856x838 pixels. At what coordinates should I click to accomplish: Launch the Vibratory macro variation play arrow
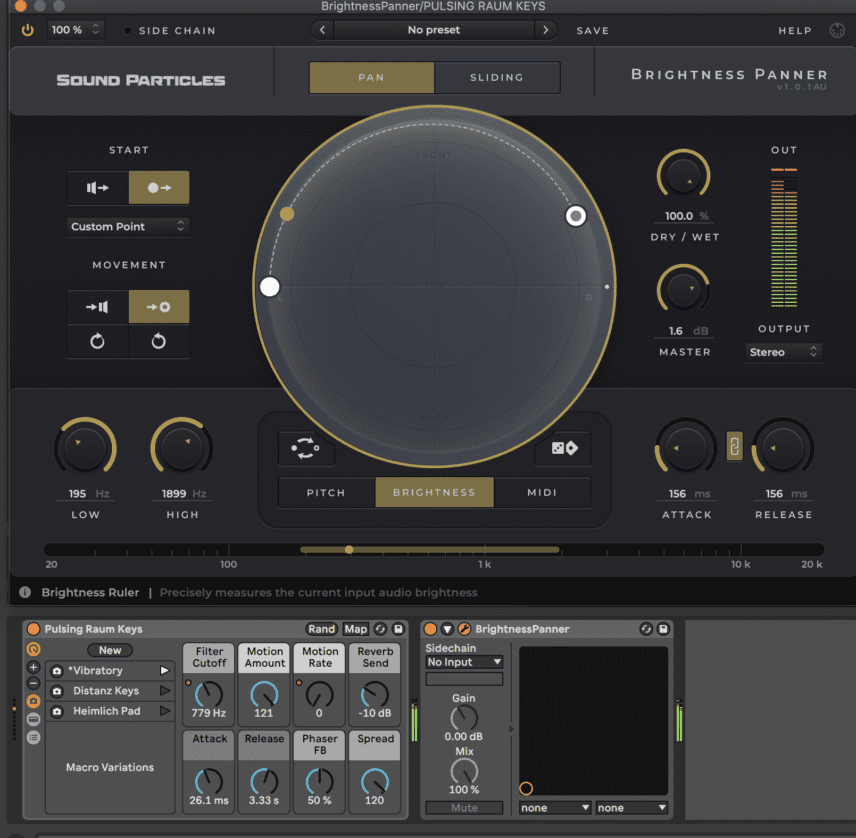coord(164,670)
